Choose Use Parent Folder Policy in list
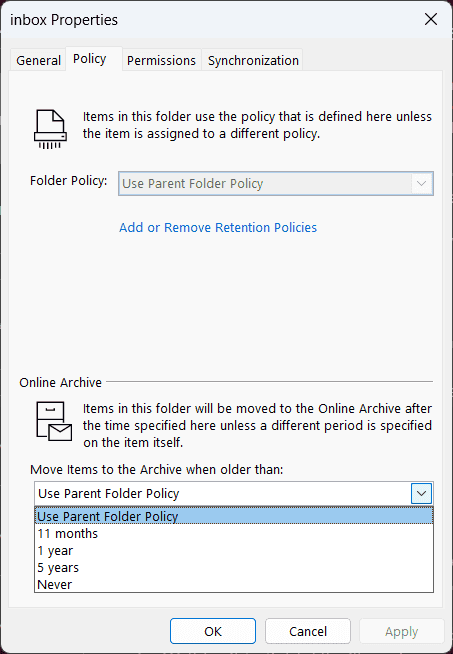Viewport: 453px width, 654px height. coord(234,516)
